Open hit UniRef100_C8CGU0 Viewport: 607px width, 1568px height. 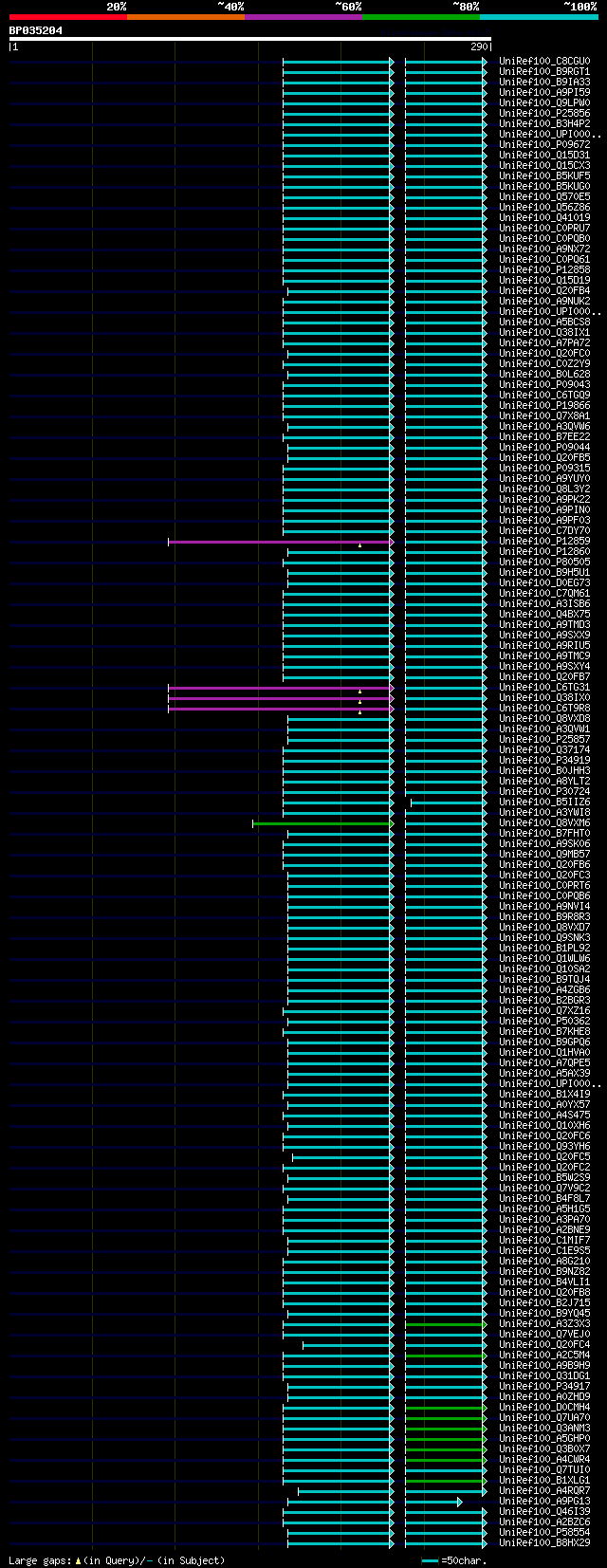544,62
